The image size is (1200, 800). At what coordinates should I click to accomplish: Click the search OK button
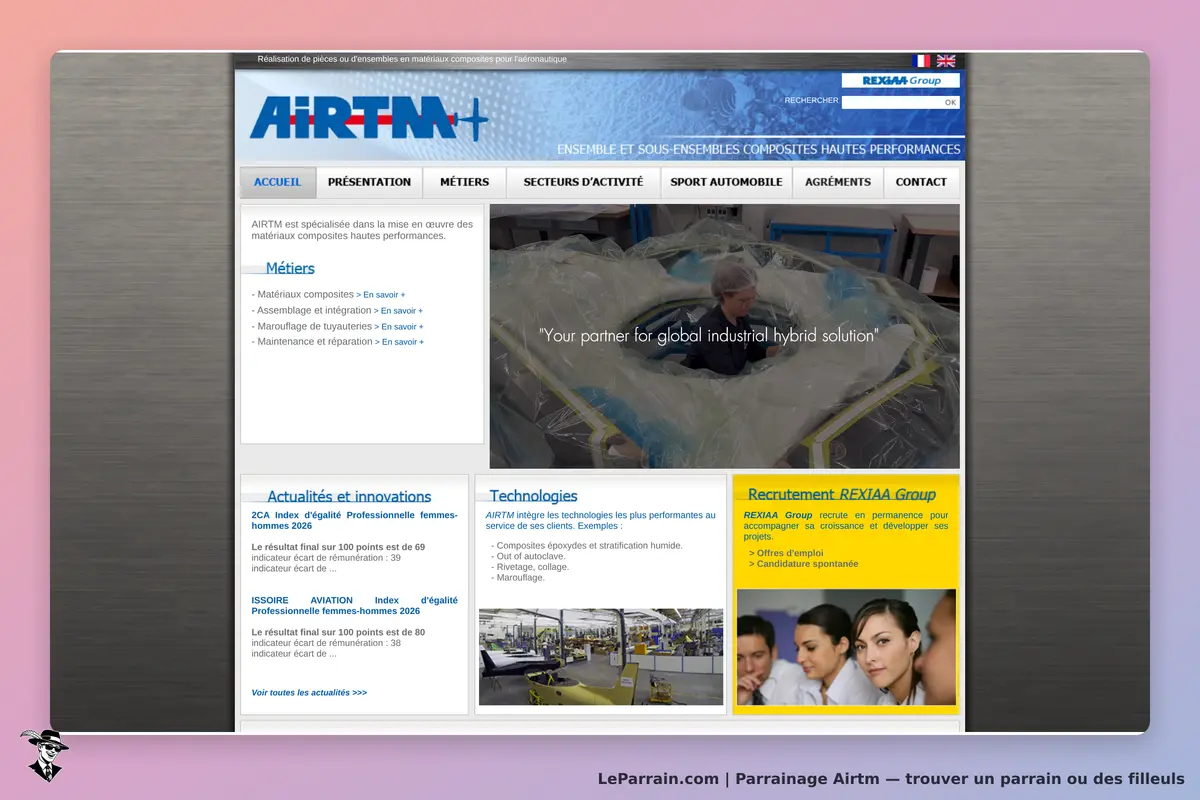click(x=951, y=102)
